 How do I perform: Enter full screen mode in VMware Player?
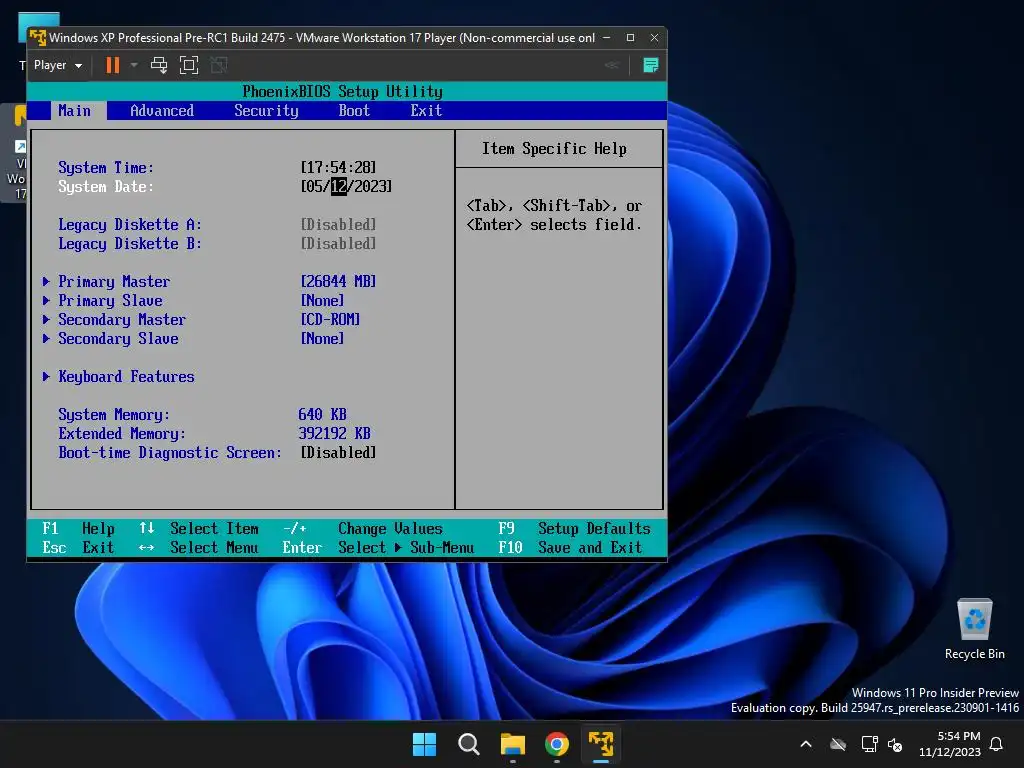189,65
